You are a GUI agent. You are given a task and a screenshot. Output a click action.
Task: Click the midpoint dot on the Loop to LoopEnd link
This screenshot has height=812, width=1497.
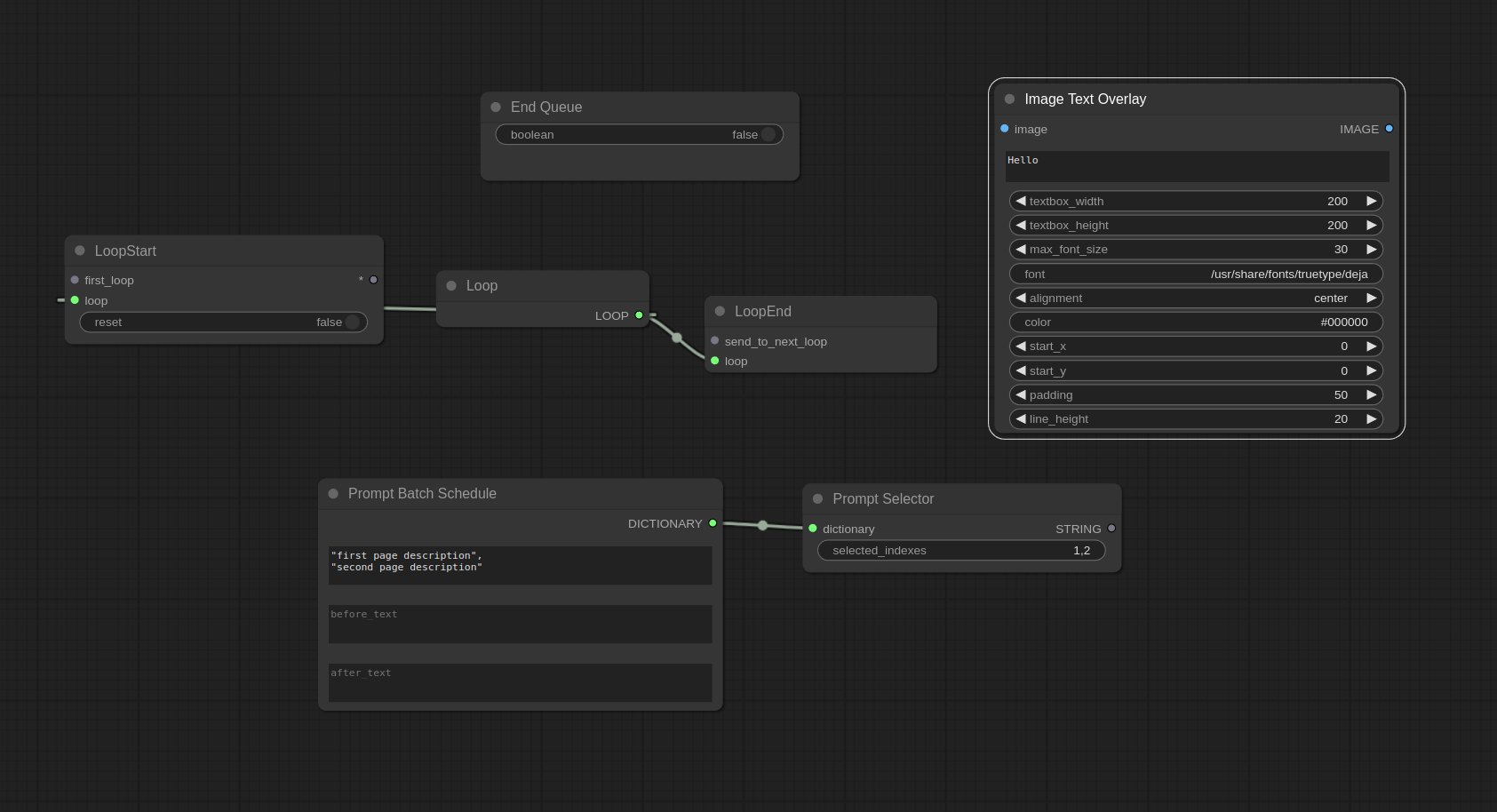pos(677,338)
